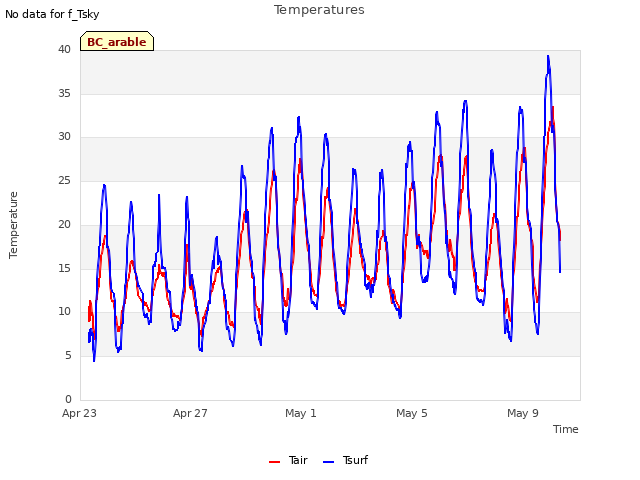The height and width of the screenshot is (480, 640).
Task: Click the 5 y-axis tick label
Action: 68,356
